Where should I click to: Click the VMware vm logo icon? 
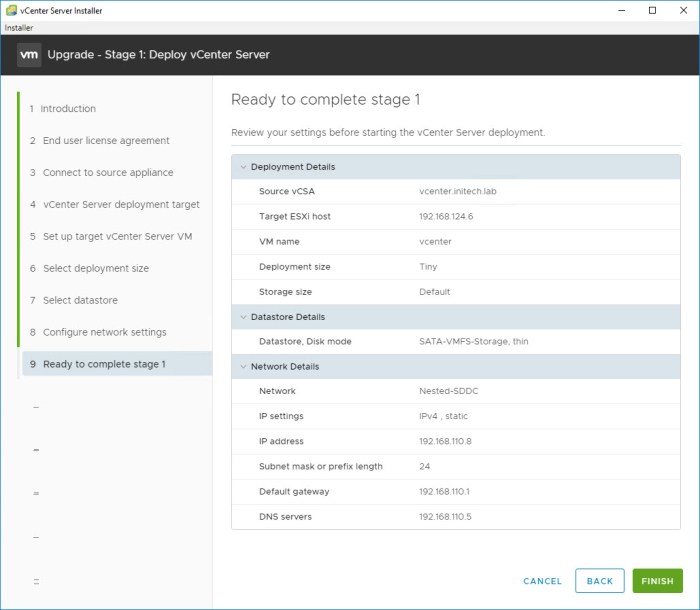coord(28,54)
